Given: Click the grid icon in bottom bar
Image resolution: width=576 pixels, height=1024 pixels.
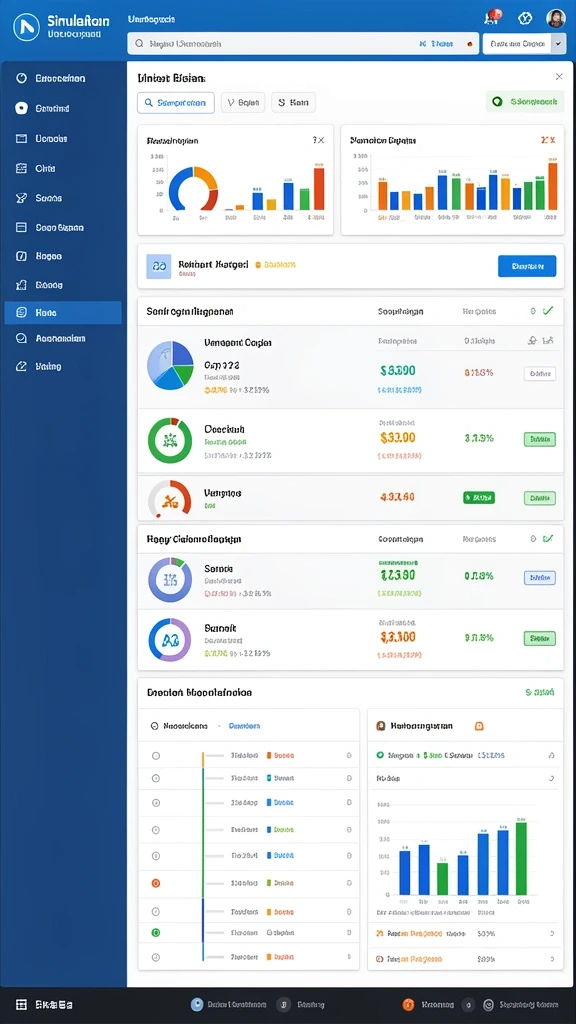Looking at the screenshot, I should (21, 1004).
